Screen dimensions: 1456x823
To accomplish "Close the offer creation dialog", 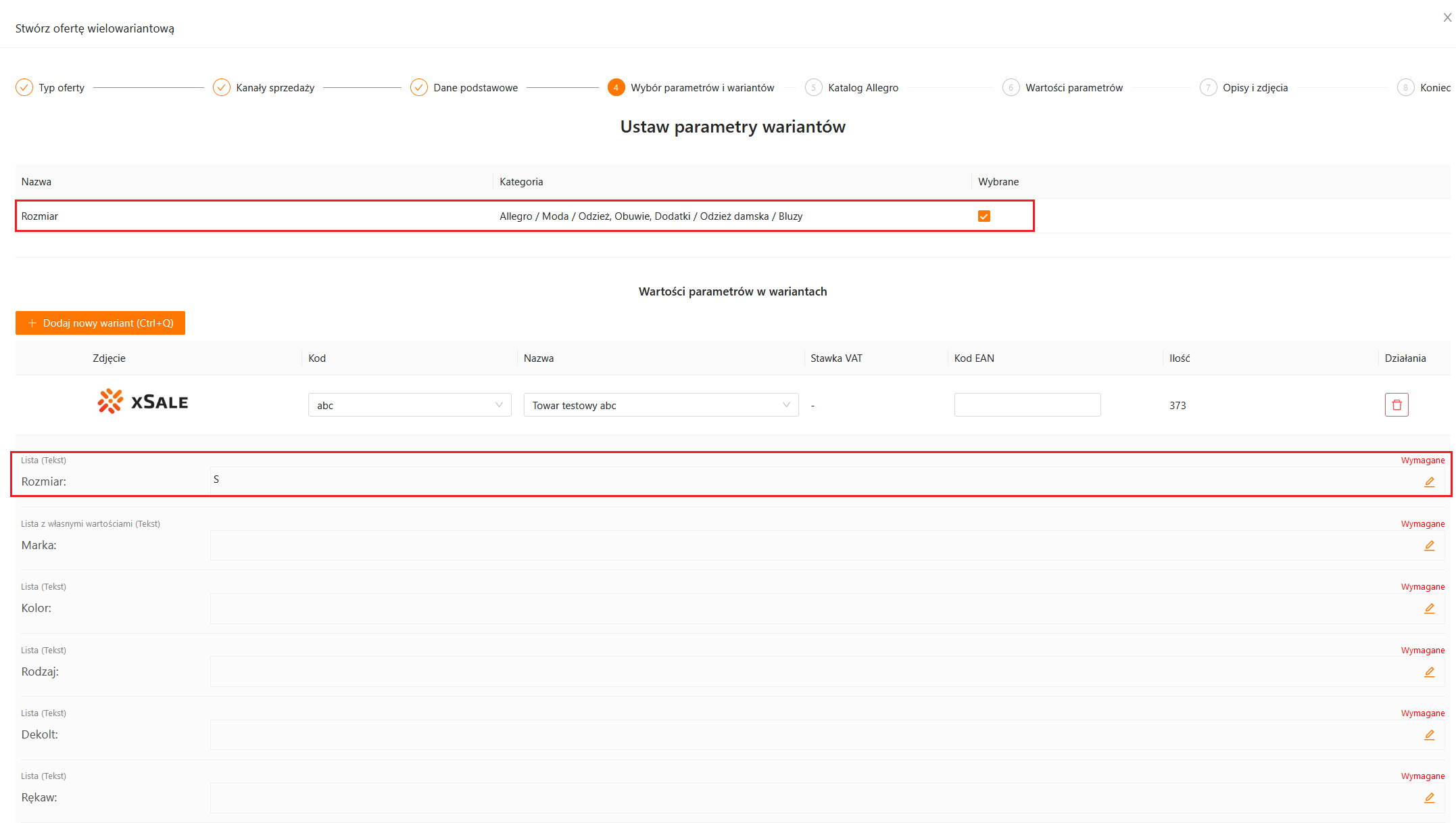I will coord(1447,18).
